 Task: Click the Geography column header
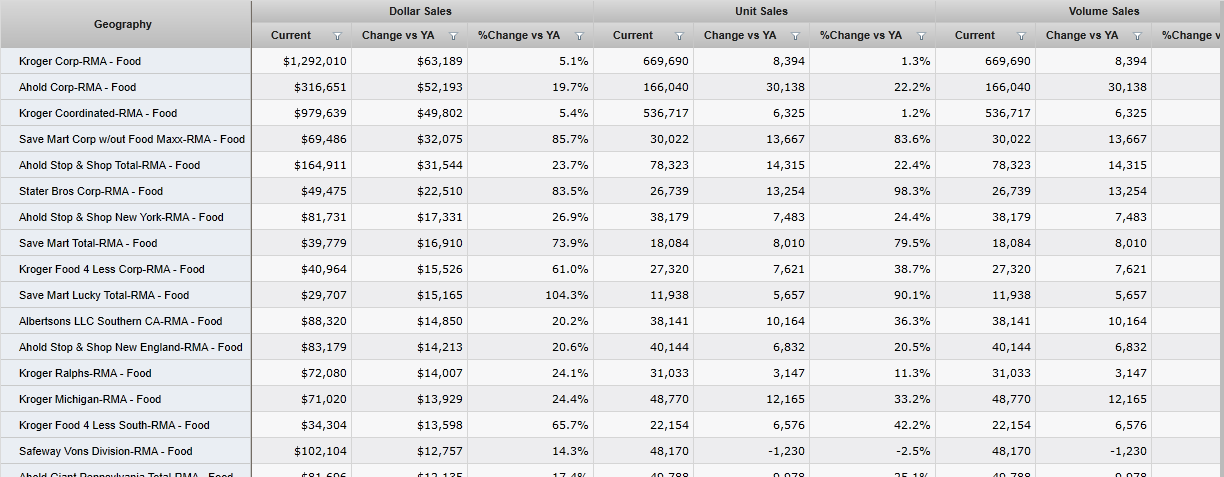124,24
